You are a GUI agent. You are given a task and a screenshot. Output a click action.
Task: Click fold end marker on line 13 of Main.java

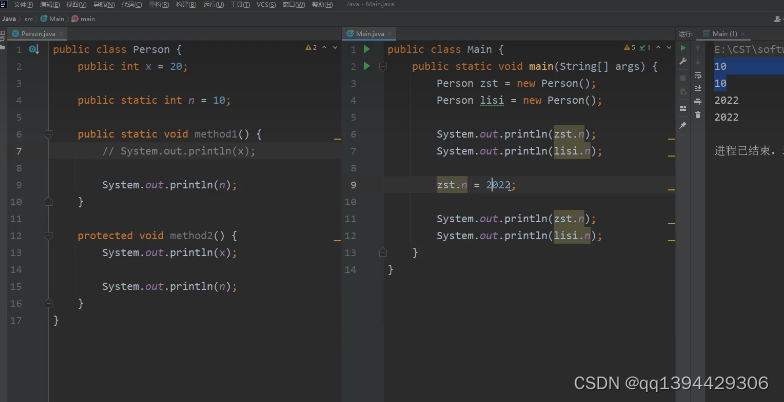(382, 252)
